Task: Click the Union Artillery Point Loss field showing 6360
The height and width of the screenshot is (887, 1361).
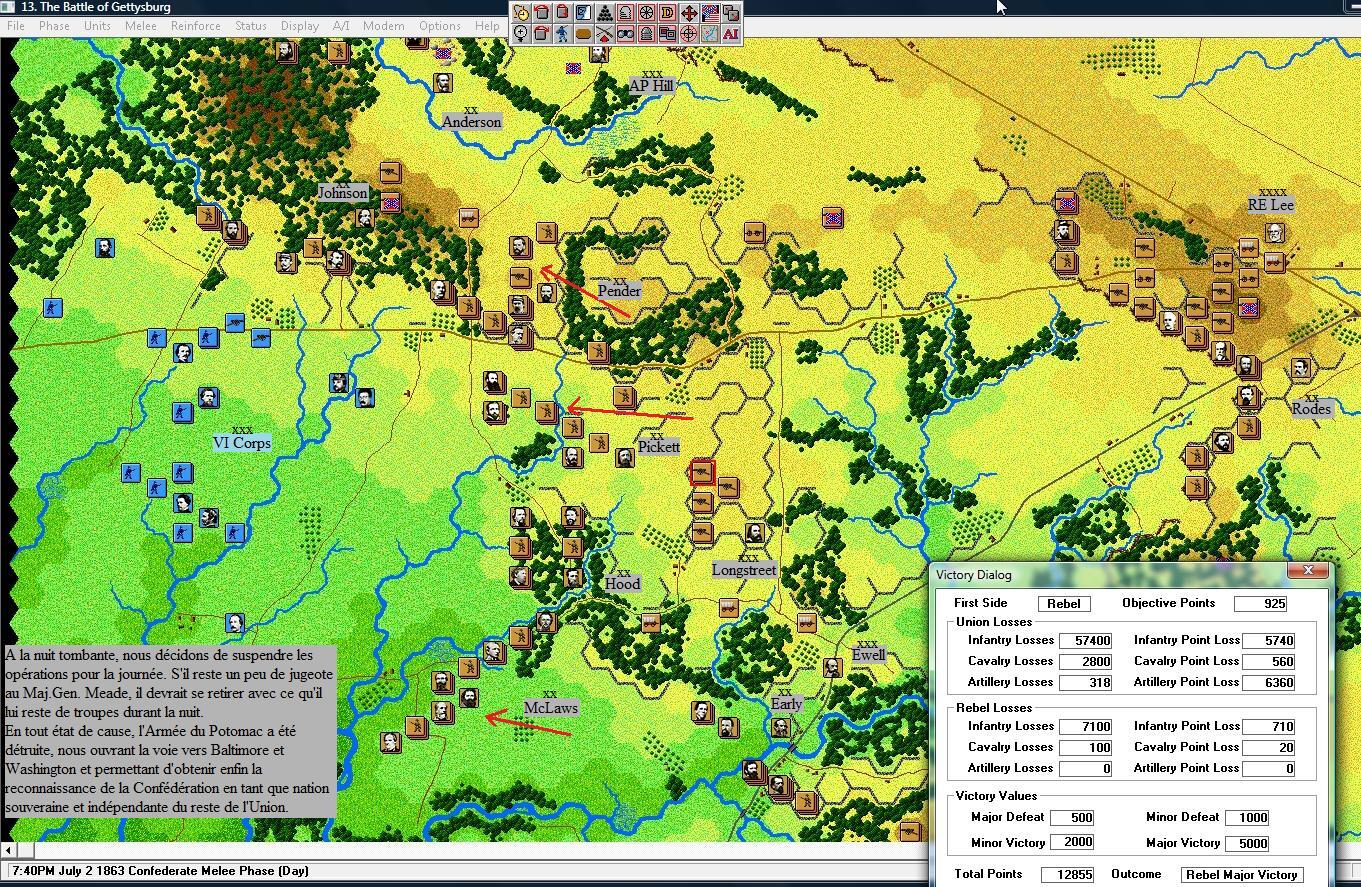Action: pyautogui.click(x=1269, y=683)
